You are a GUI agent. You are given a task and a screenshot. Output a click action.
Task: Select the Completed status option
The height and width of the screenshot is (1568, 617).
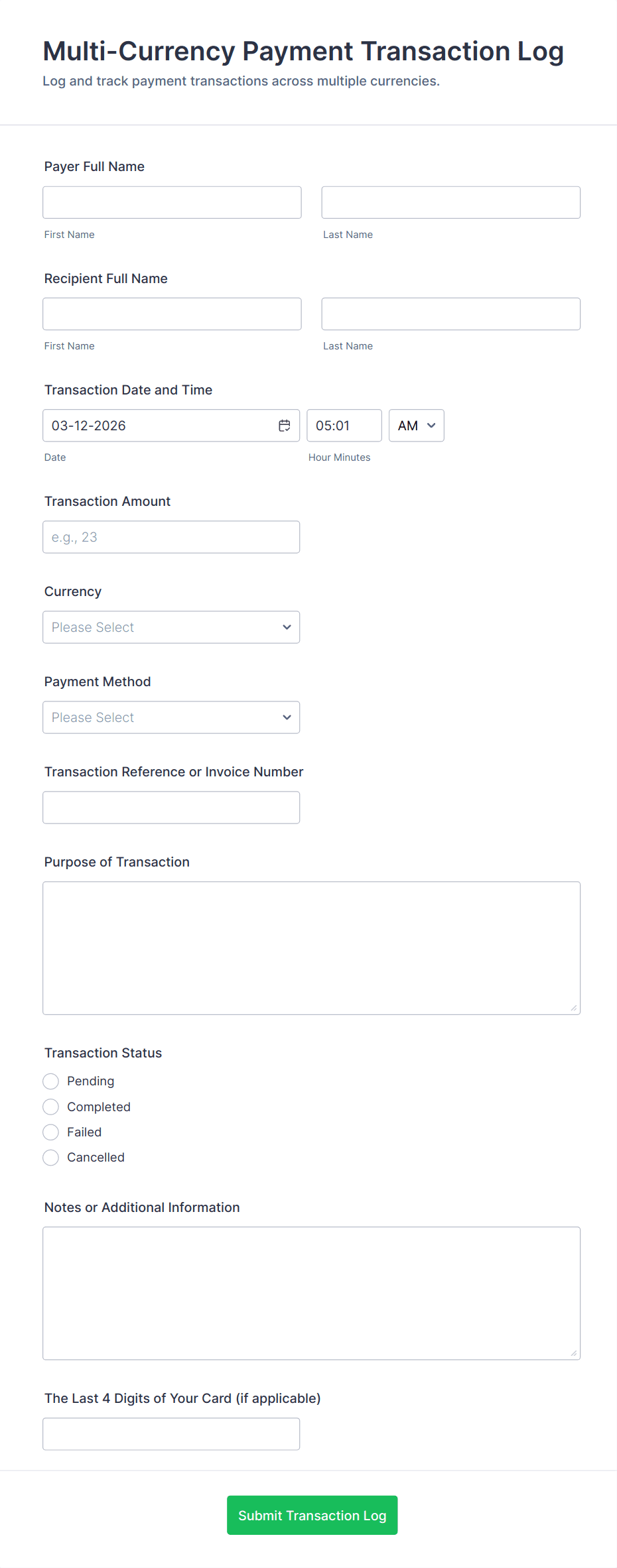point(51,1107)
